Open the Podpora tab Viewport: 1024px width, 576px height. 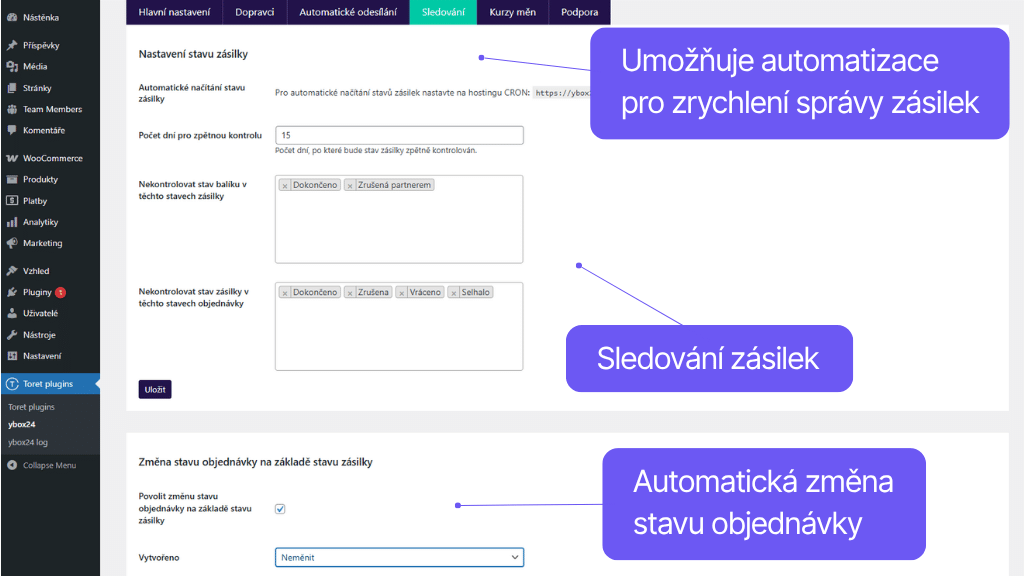click(580, 13)
